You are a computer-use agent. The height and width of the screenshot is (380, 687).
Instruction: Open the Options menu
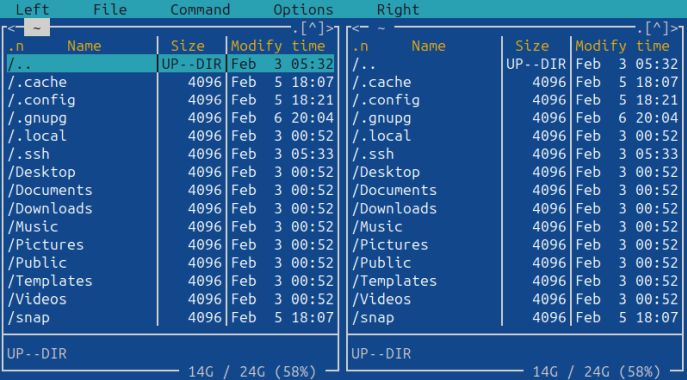[303, 9]
